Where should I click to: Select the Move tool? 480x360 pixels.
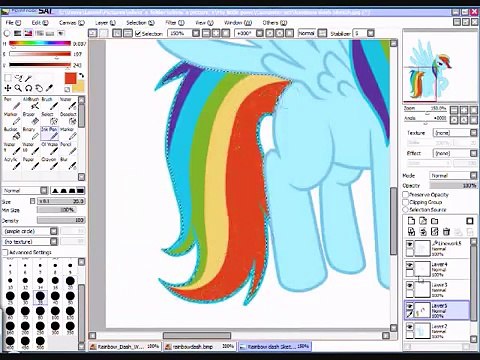pyautogui.click(x=7, y=88)
